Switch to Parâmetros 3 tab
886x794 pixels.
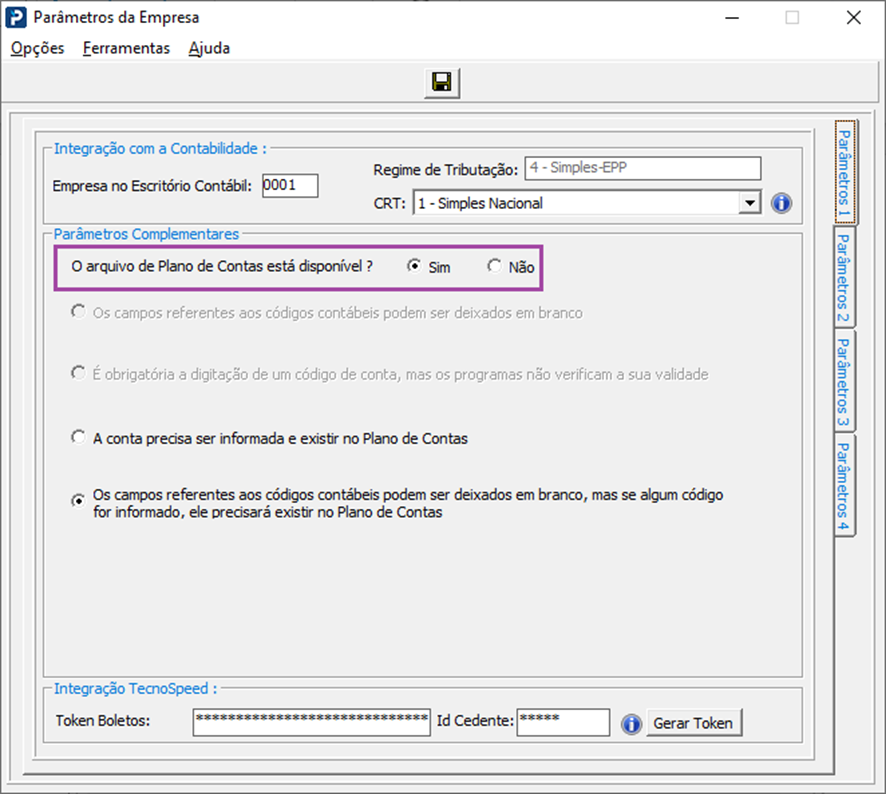pyautogui.click(x=844, y=381)
